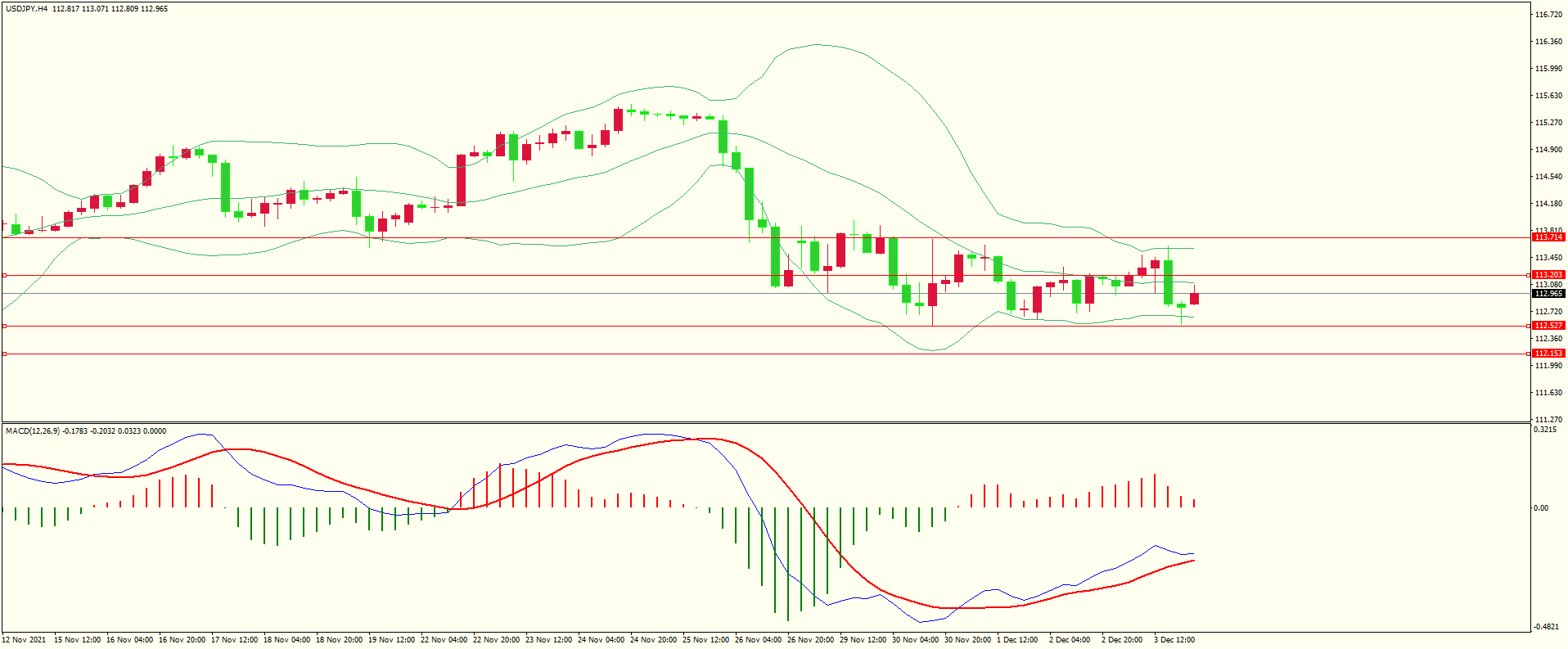Click the 115.630 price scale value
Screen dimensions: 1568x649
click(1549, 96)
